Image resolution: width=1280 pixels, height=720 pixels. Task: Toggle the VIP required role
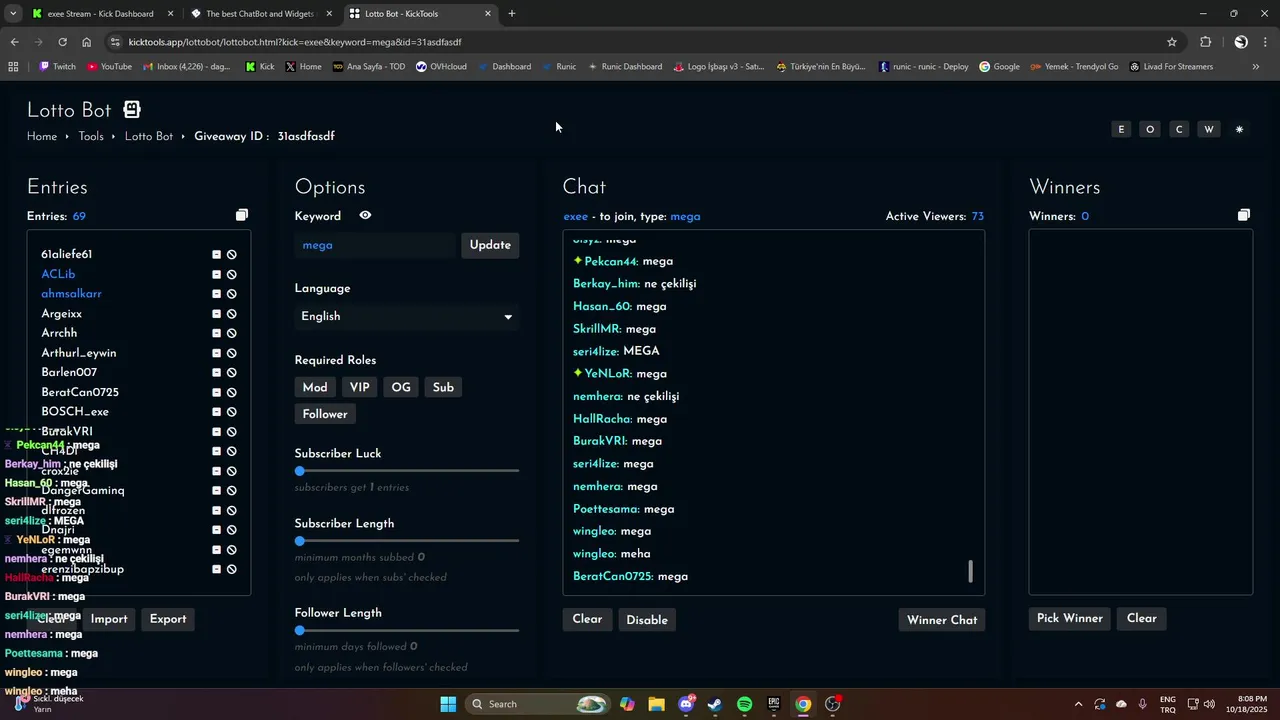point(360,387)
